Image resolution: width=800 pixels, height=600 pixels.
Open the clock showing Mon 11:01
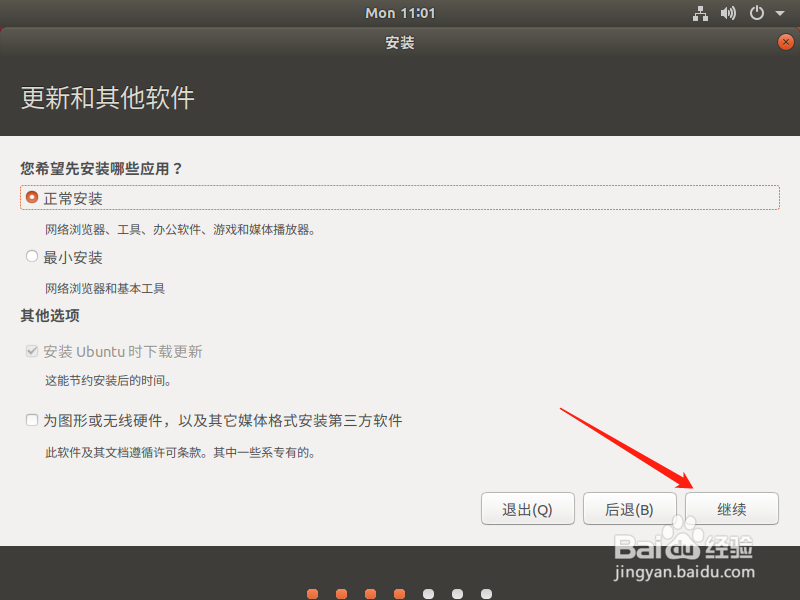pos(400,13)
